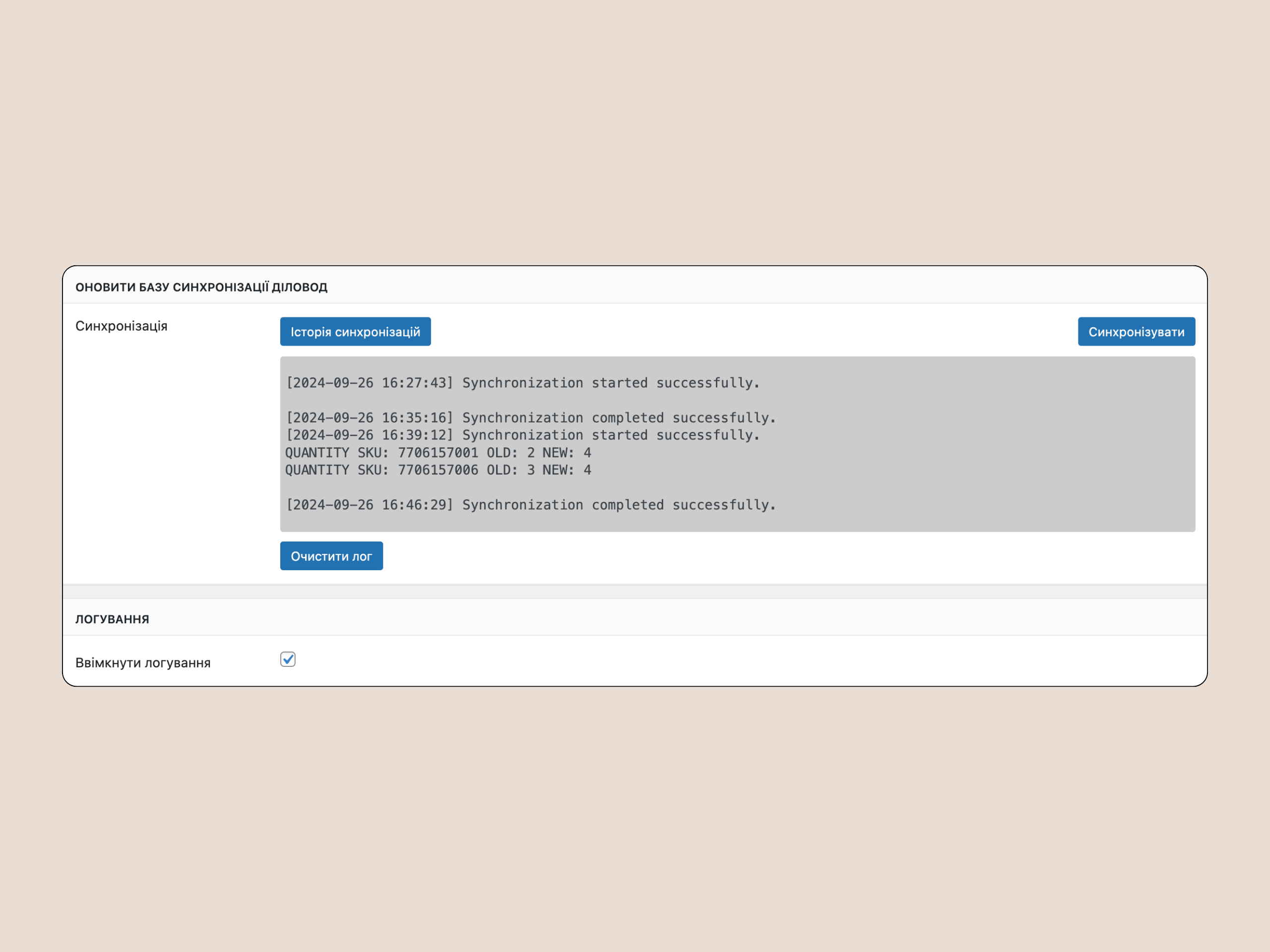Disable the Ввімкнути логування checkbox
Viewport: 1270px width, 952px height.
click(x=288, y=659)
